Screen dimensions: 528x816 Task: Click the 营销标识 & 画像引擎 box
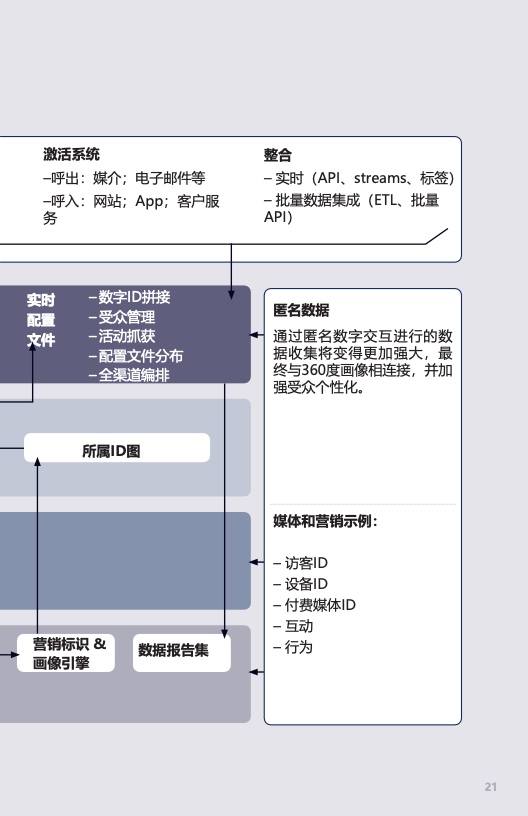coord(66,653)
